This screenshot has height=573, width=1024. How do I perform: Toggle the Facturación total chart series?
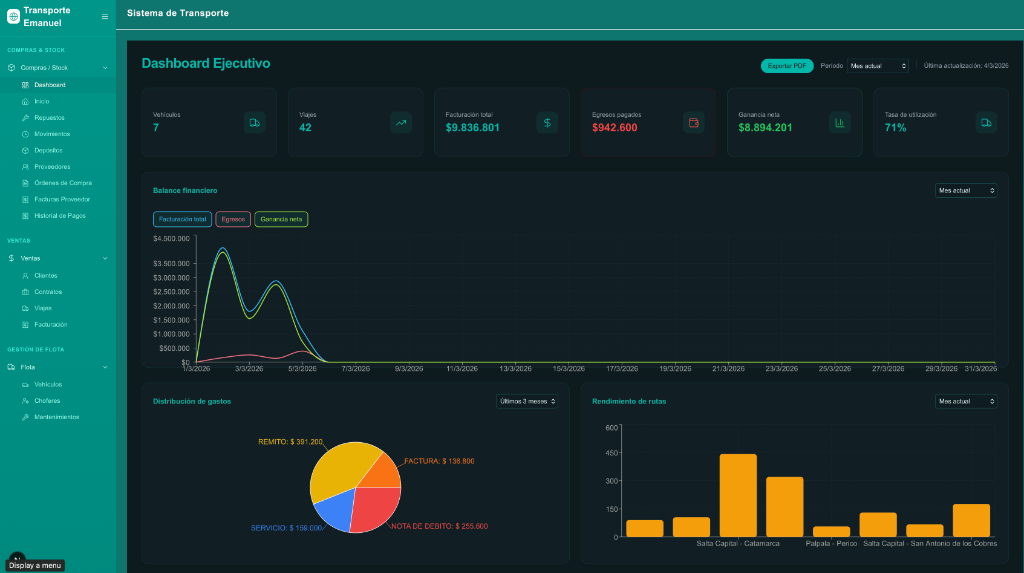click(x=182, y=218)
